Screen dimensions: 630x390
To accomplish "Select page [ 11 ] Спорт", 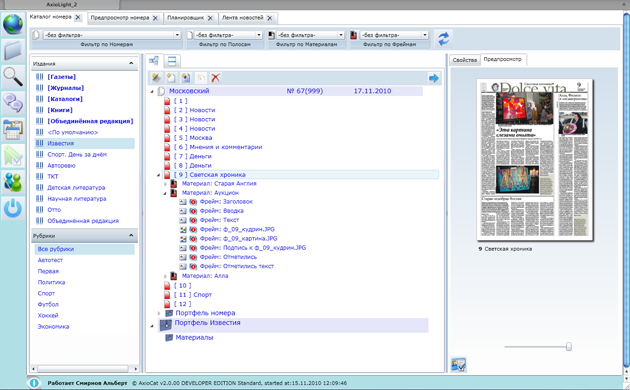I will pos(193,294).
